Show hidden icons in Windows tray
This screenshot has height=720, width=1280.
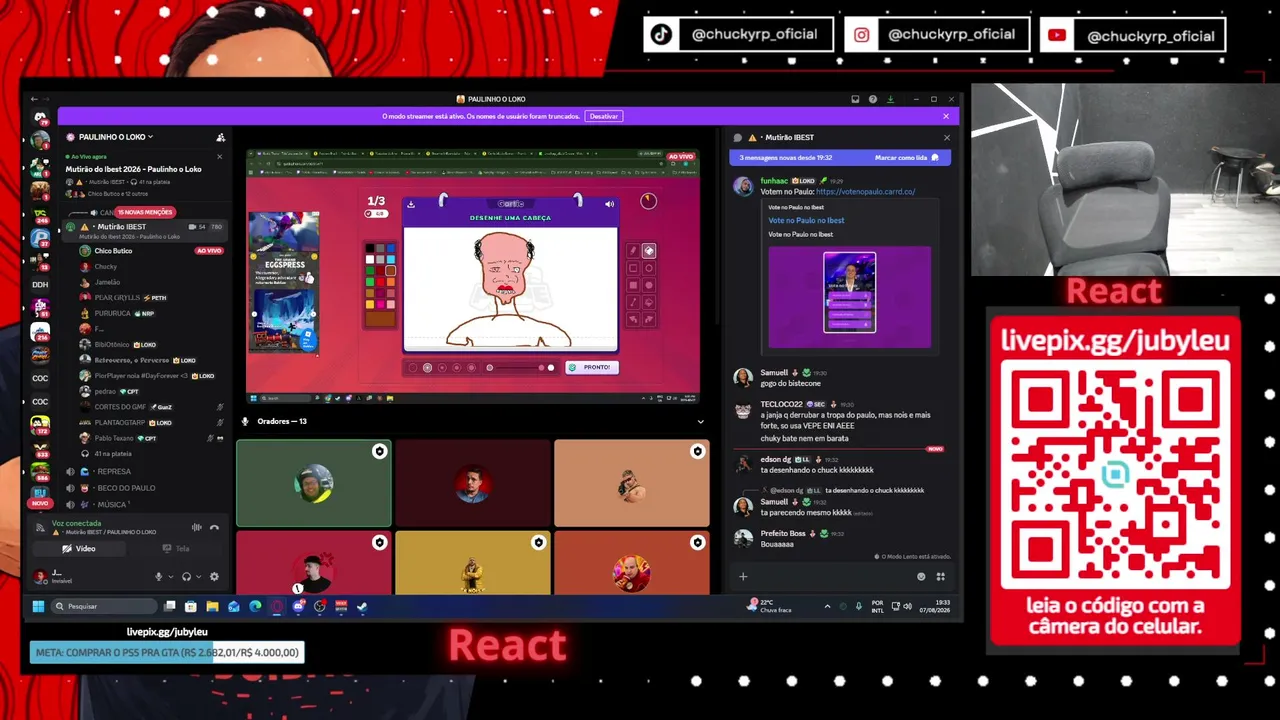point(827,606)
